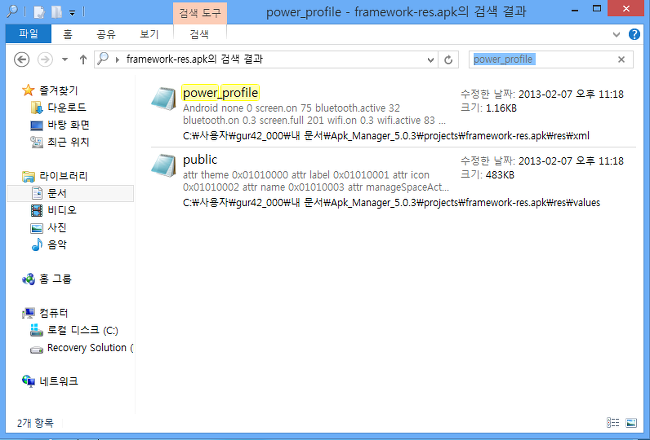
Task: Open the 다운로드 folder
Action: point(67,107)
